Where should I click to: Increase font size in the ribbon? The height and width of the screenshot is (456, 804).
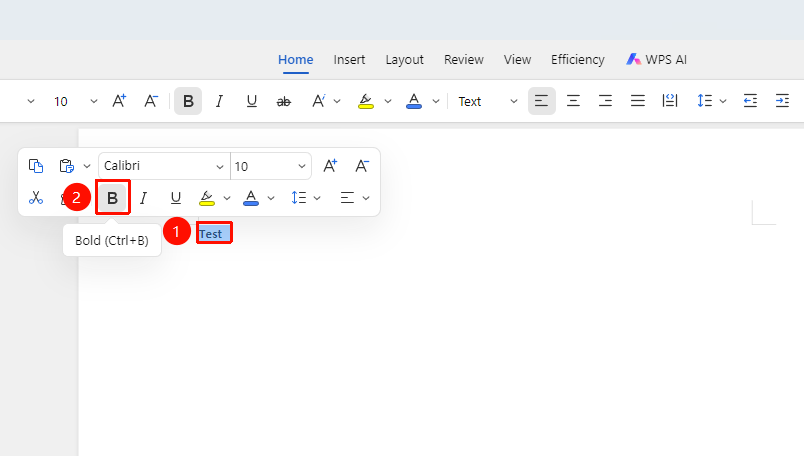point(119,101)
